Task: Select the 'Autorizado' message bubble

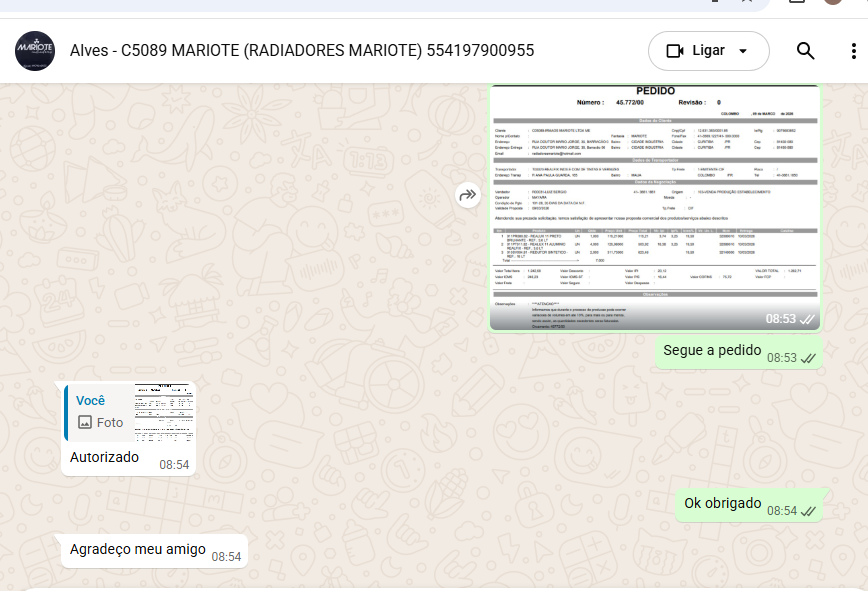Action: click(x=105, y=457)
